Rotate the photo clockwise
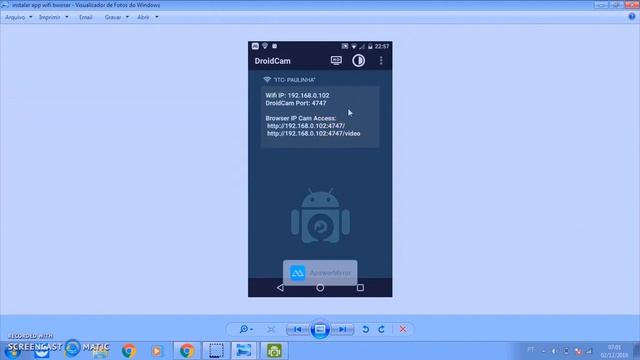 [381, 329]
